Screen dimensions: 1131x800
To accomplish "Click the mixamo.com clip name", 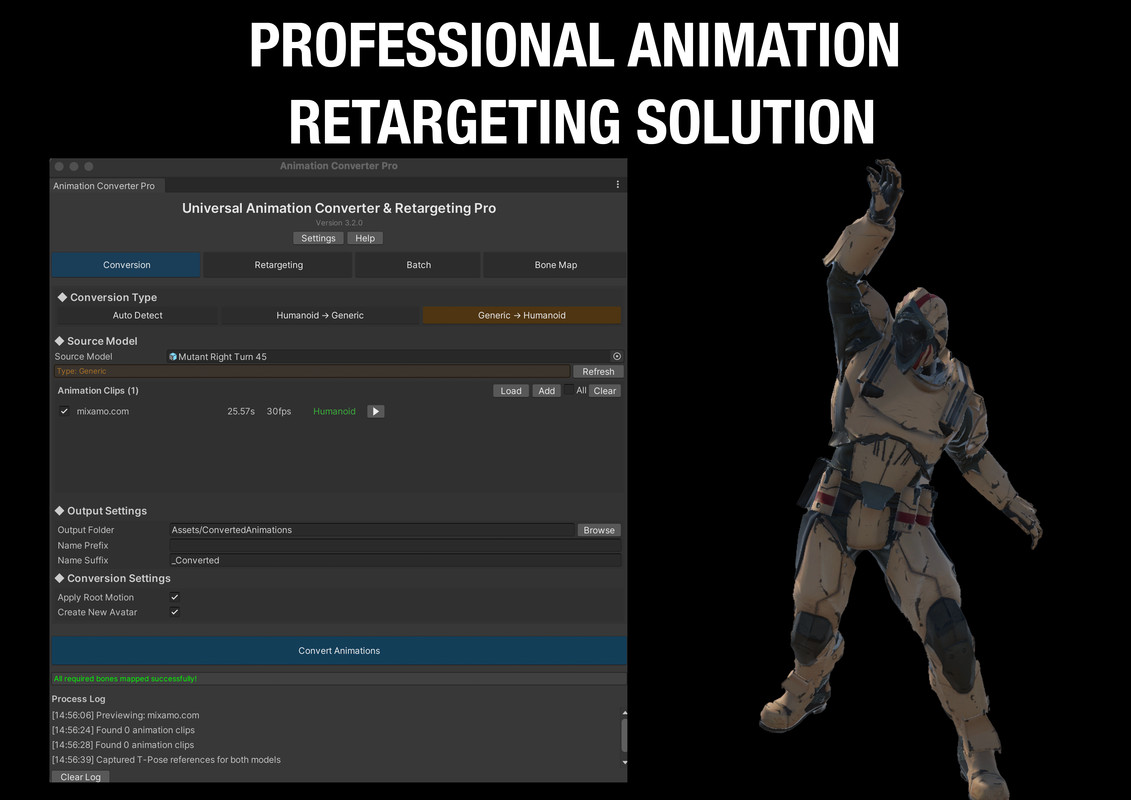I will [102, 411].
